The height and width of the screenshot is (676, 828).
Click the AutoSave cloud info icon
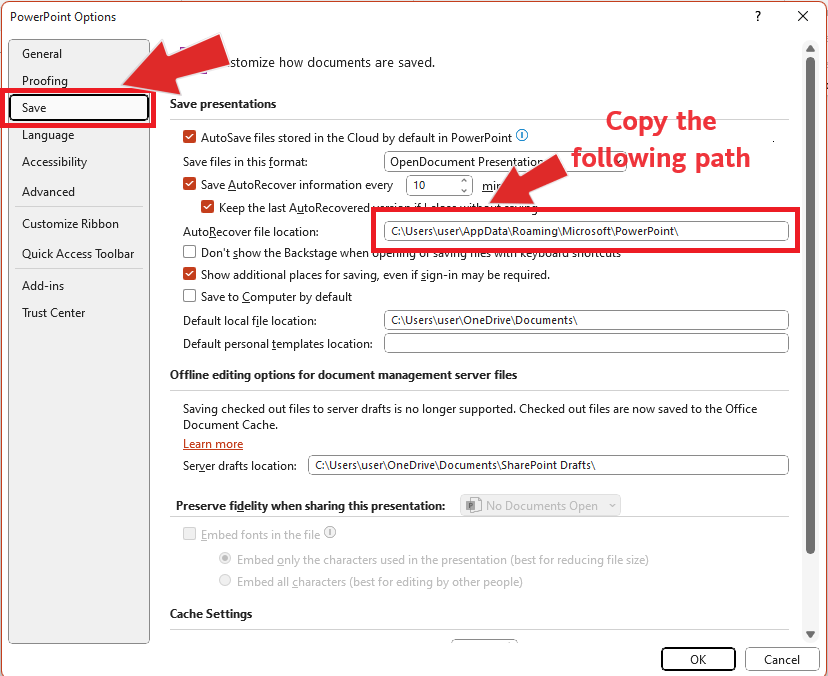click(x=520, y=135)
